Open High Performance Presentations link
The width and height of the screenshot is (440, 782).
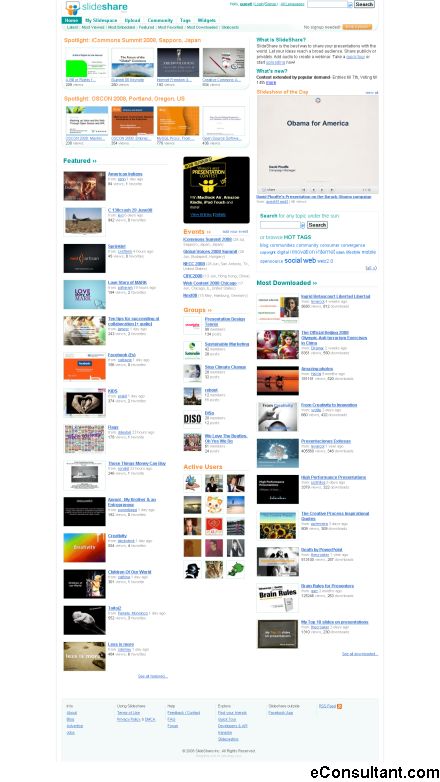coord(333,477)
